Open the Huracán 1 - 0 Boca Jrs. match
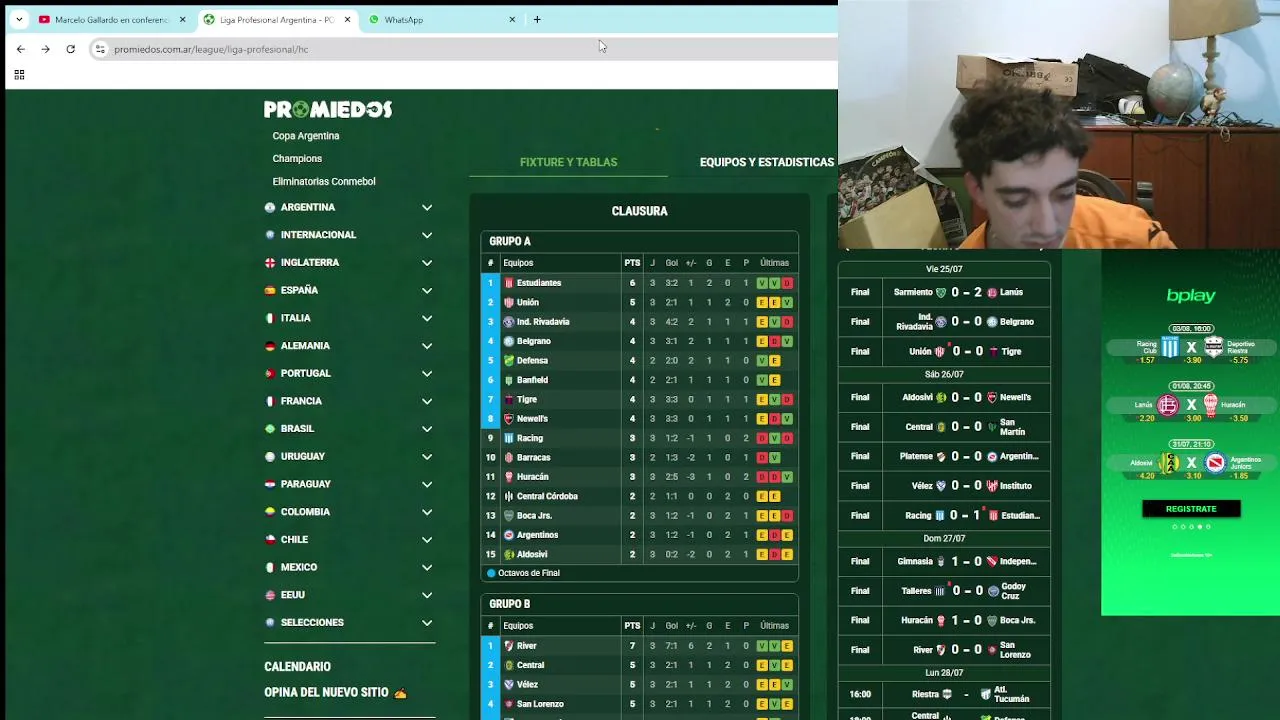 [944, 620]
